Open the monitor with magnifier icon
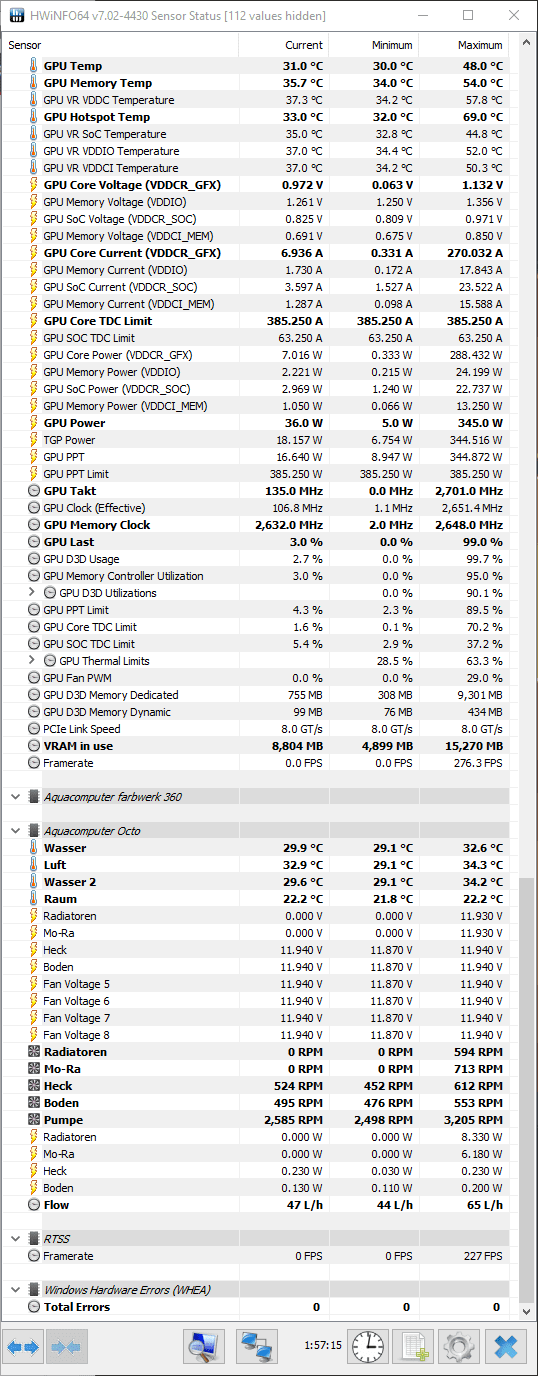Screen dimensions: 538x1376 pos(204,1347)
